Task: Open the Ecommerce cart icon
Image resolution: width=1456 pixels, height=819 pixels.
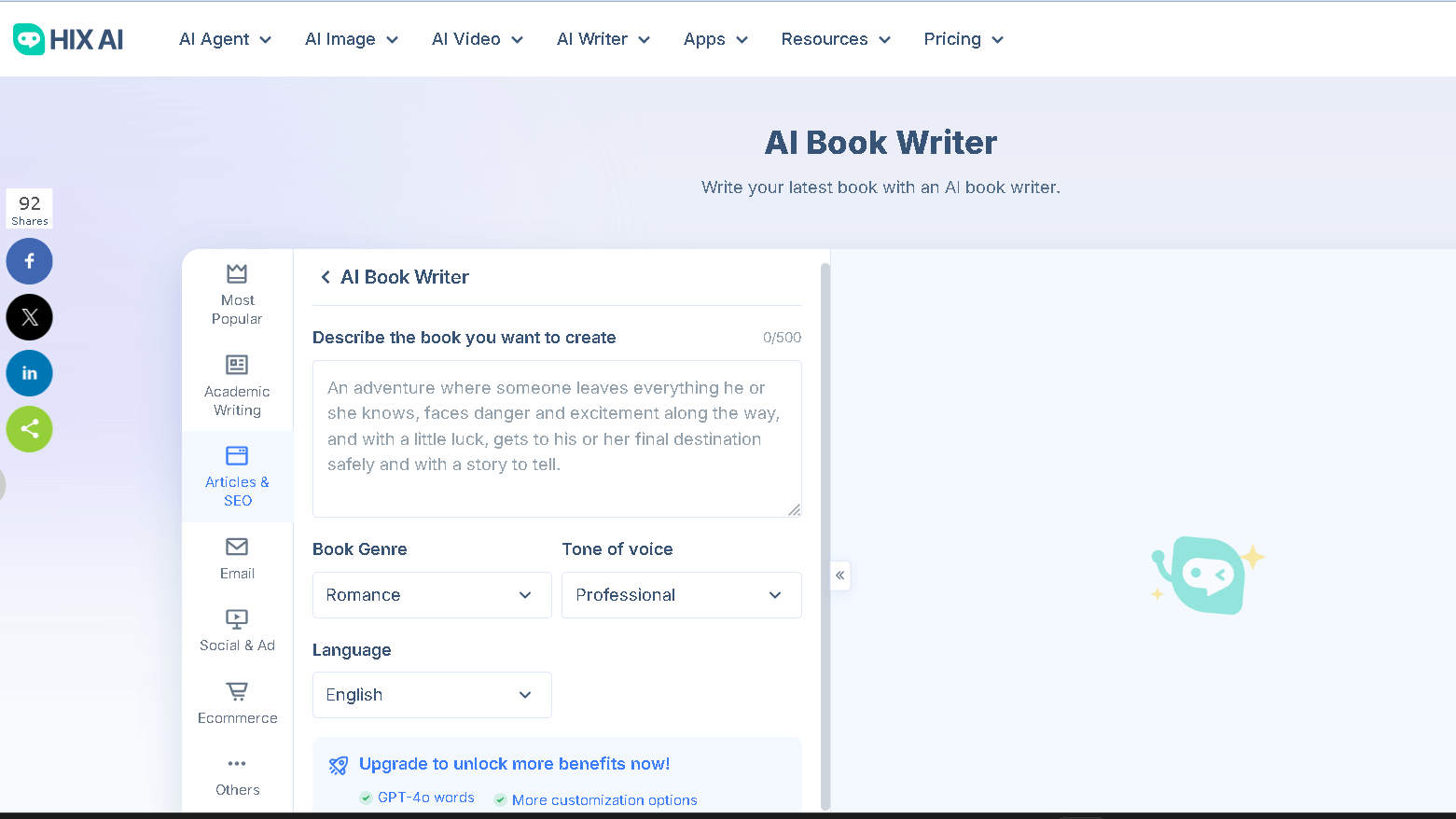Action: pos(236,692)
